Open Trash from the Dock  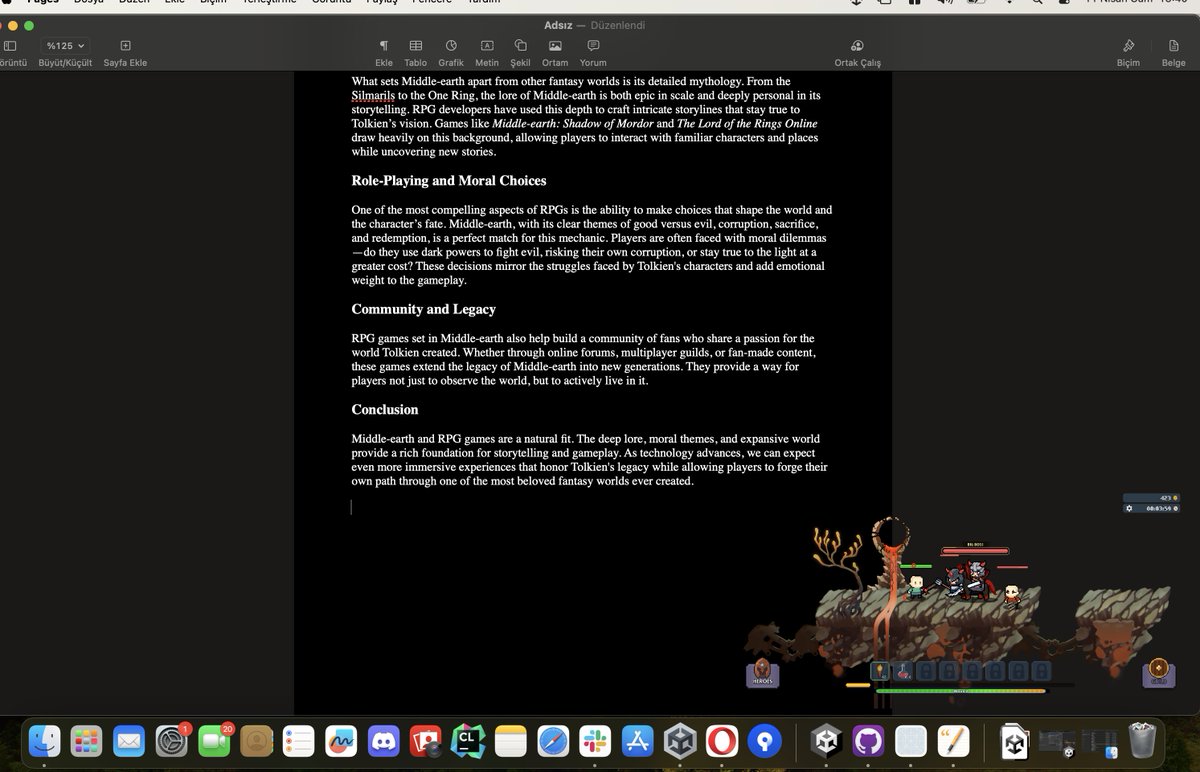(1141, 741)
